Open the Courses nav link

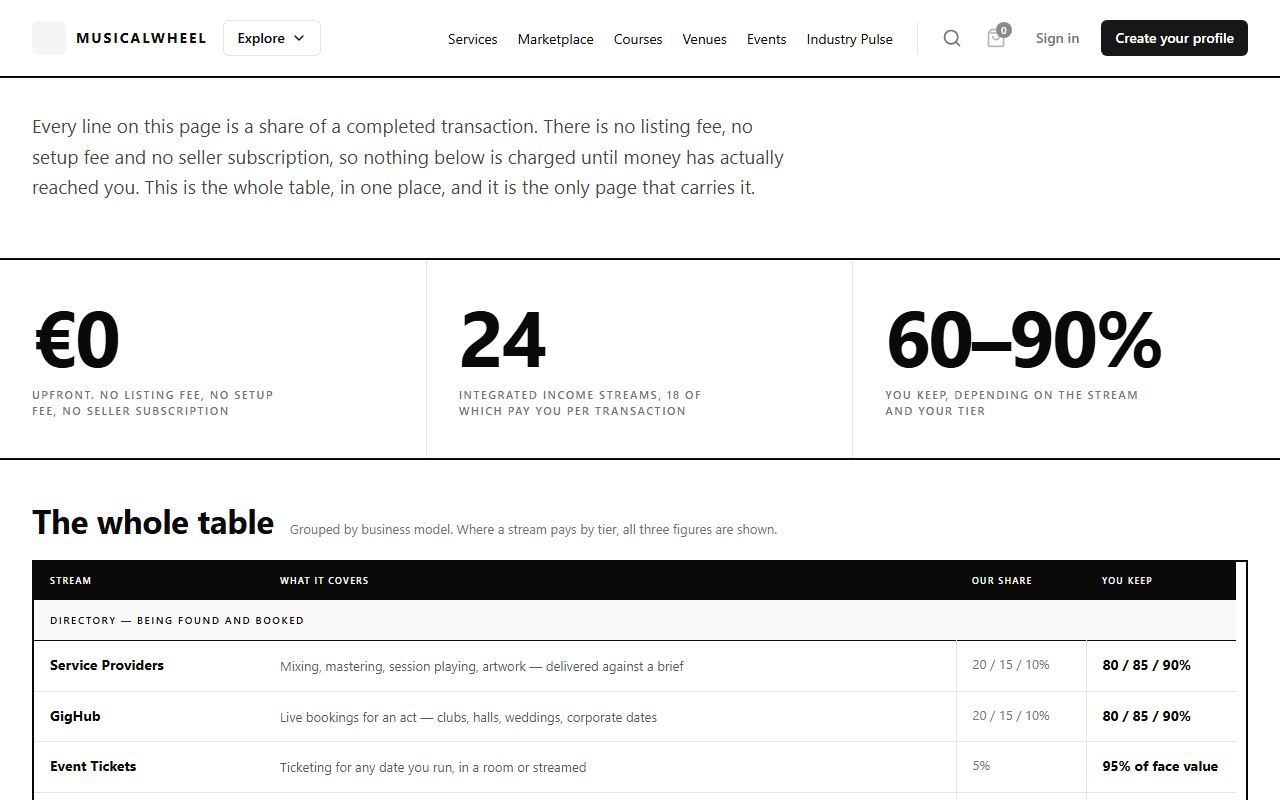click(638, 39)
